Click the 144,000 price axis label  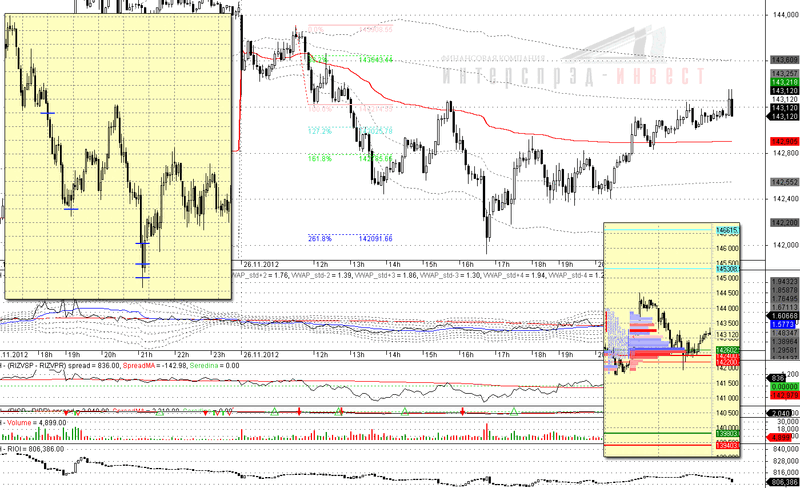coord(785,15)
